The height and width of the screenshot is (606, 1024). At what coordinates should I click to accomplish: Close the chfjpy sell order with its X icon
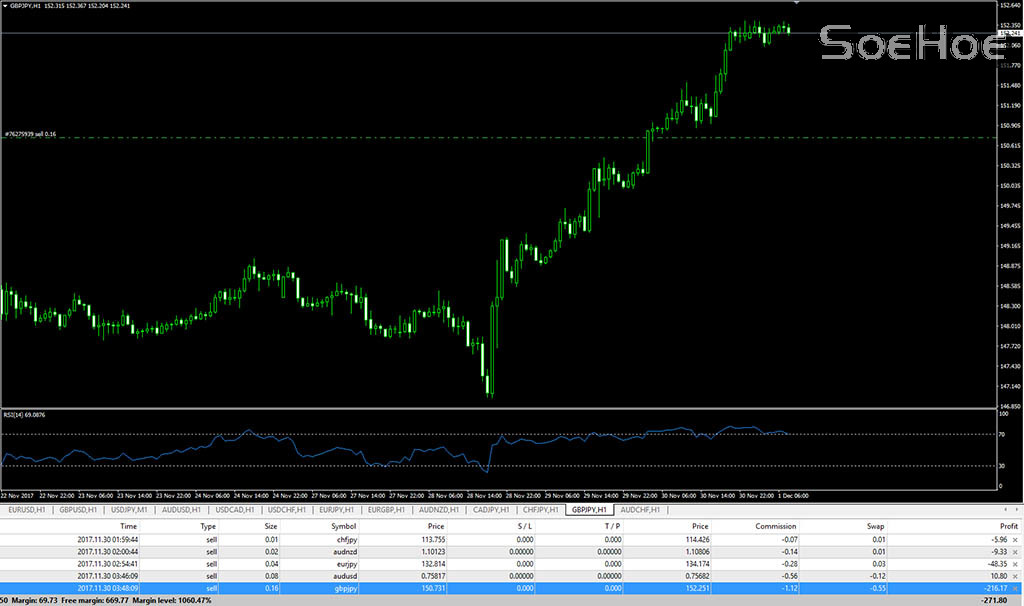click(1016, 540)
